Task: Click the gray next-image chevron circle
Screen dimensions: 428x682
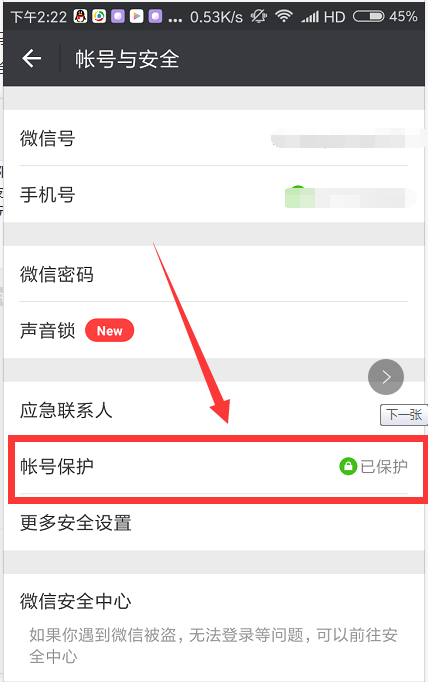Action: (x=386, y=377)
